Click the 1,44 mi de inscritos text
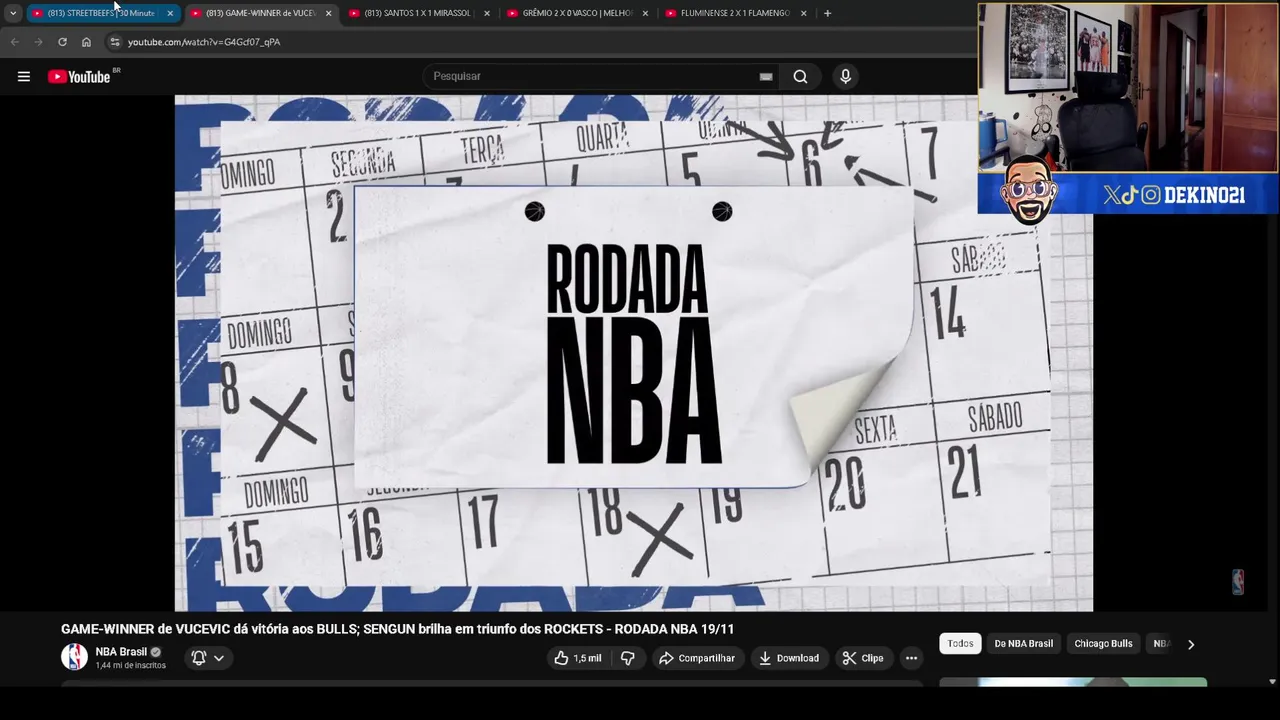This screenshot has width=1280, height=720. point(130,665)
